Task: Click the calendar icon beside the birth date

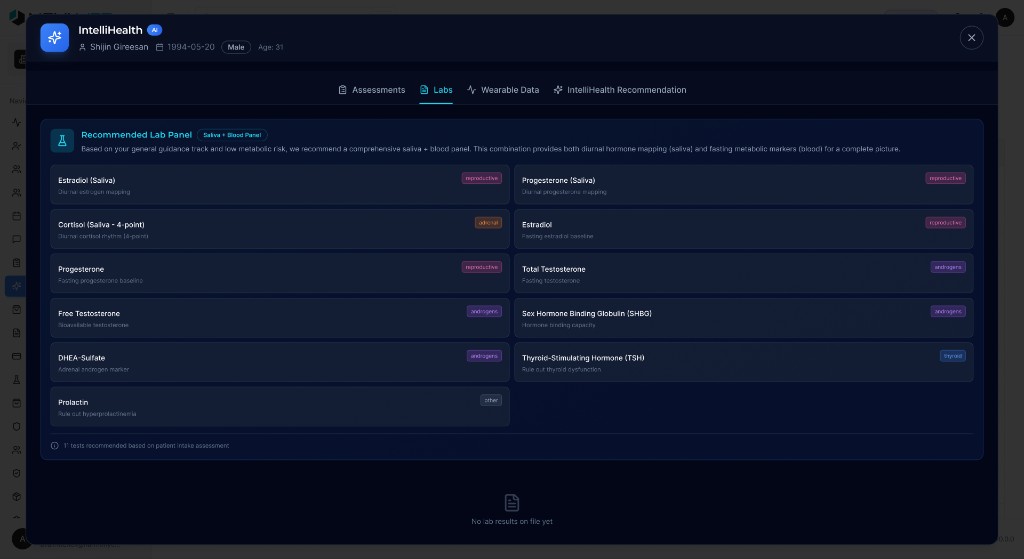Action: (x=159, y=47)
